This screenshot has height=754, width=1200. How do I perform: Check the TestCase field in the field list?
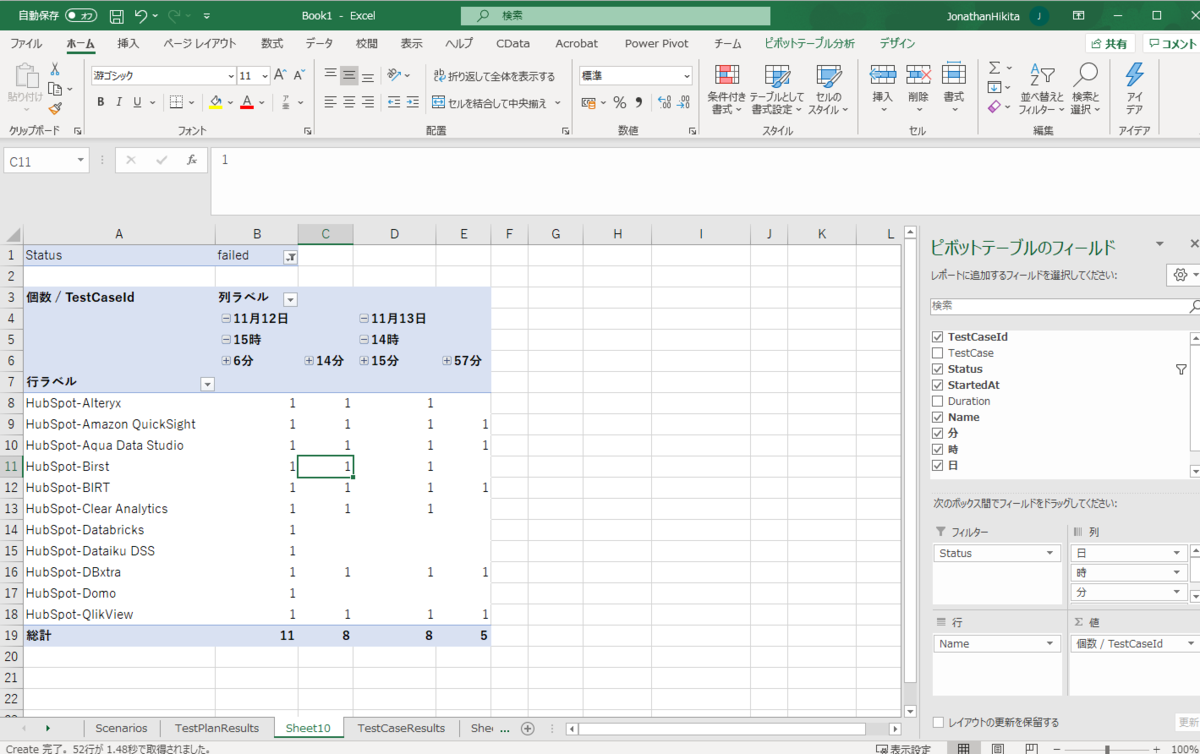click(x=936, y=352)
